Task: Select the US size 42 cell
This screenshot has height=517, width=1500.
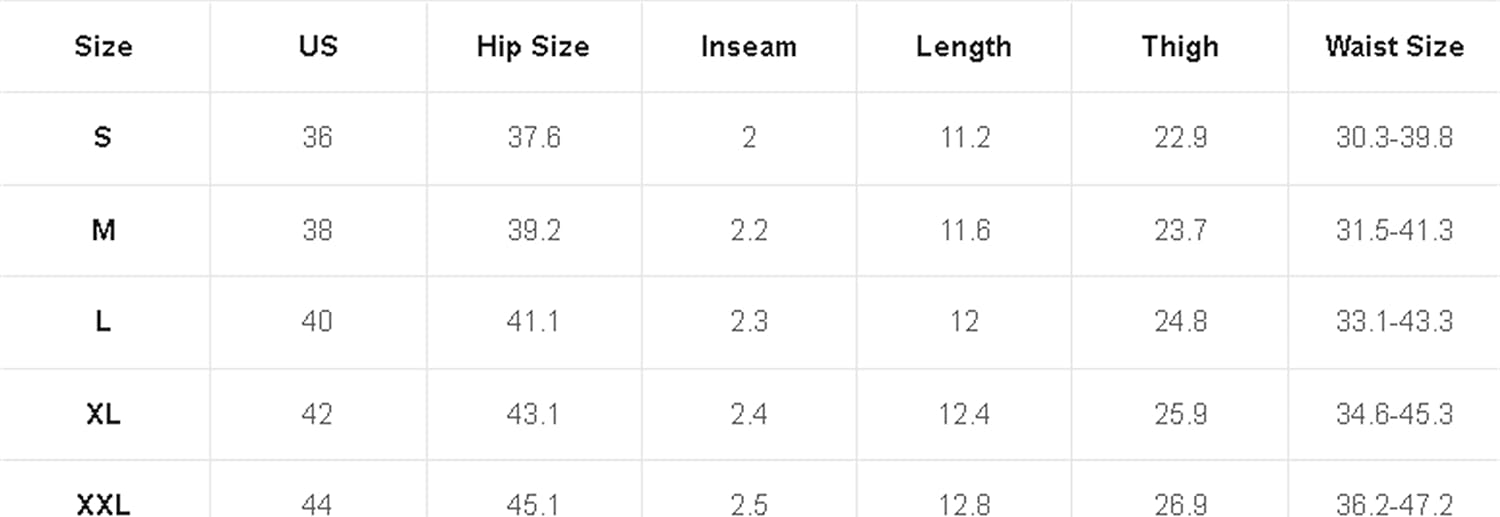Action: tap(317, 414)
